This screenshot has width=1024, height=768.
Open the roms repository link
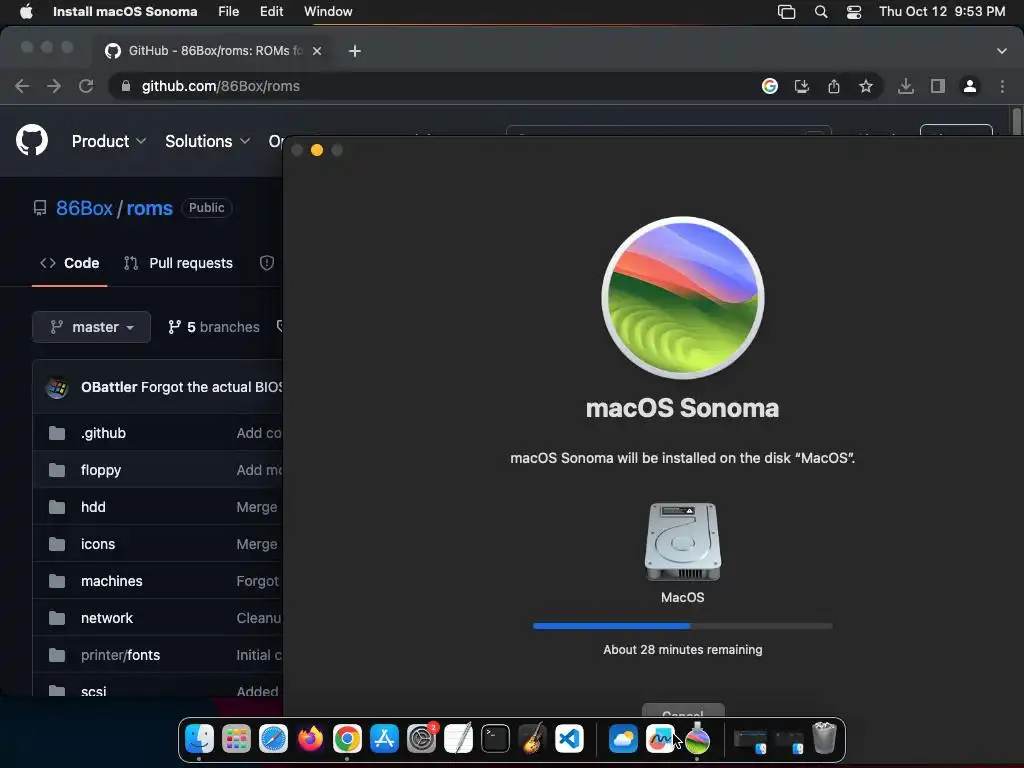(150, 208)
